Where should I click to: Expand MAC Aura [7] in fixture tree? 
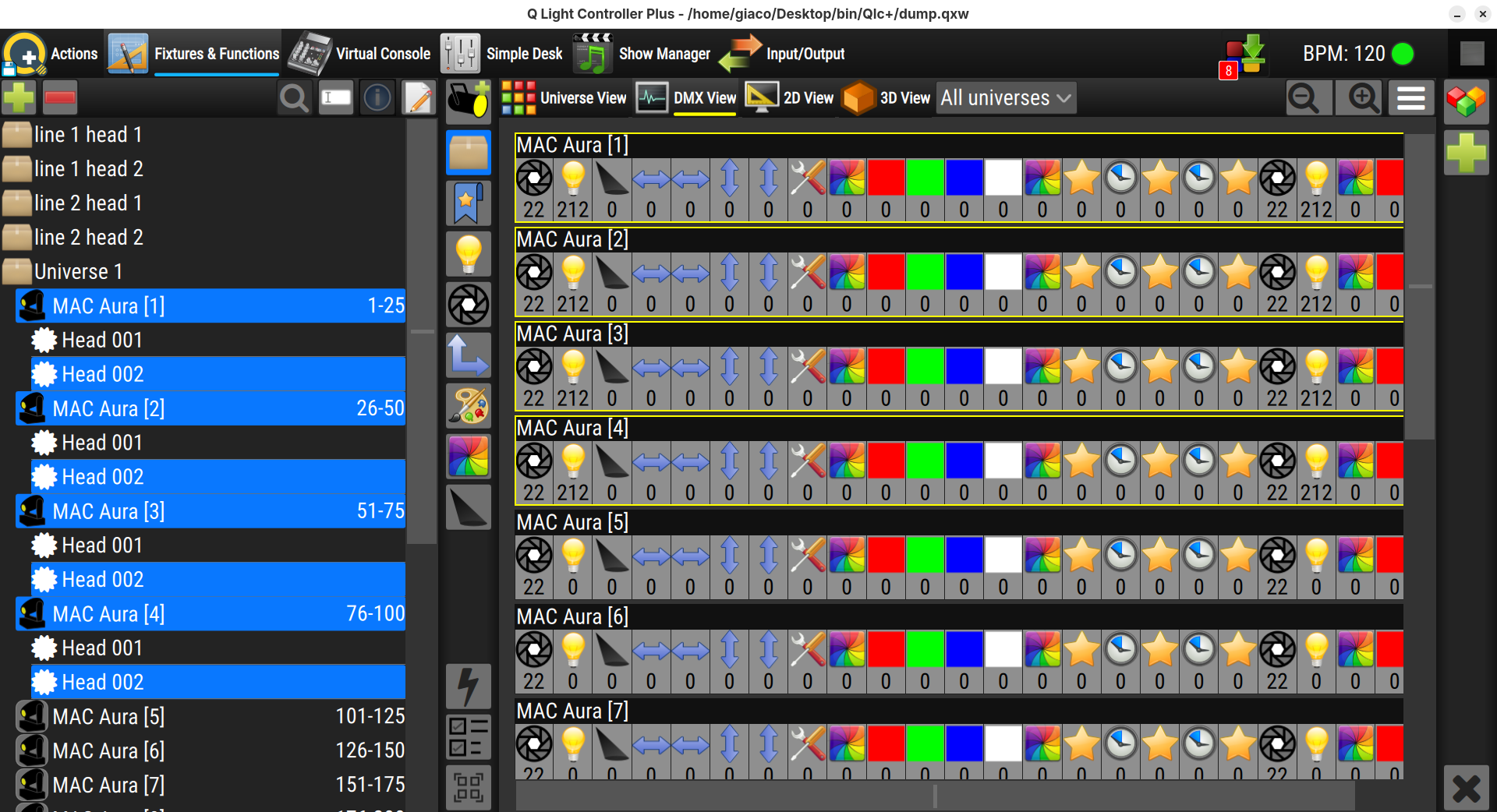[x=211, y=786]
